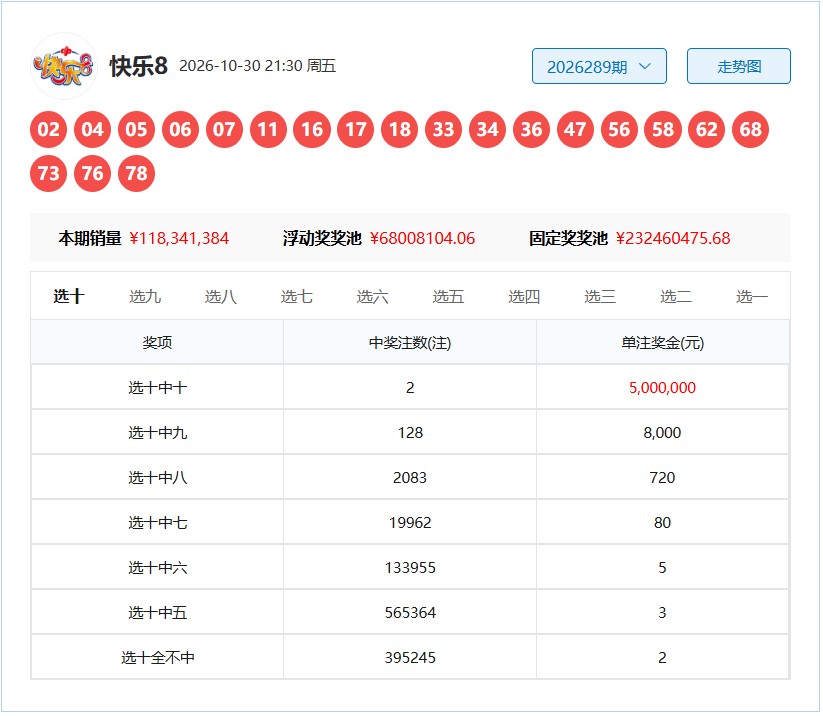Click the red ball number 02
The image size is (823, 716).
pyautogui.click(x=48, y=130)
